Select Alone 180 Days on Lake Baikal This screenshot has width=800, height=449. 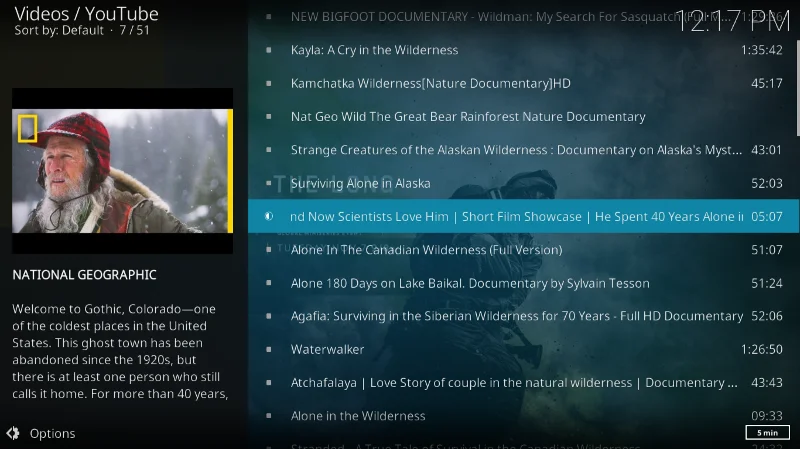point(523,283)
